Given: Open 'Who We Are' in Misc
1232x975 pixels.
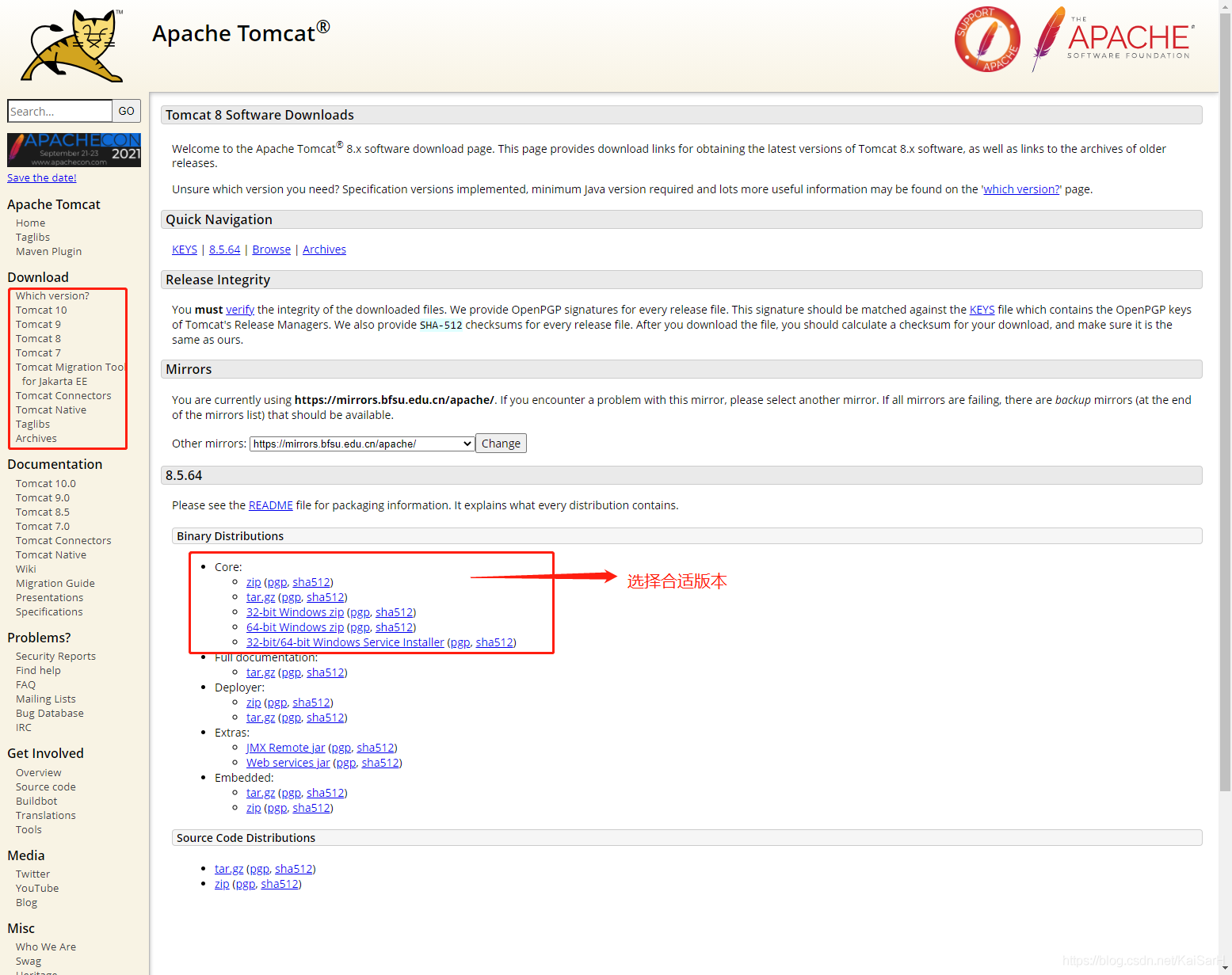Looking at the screenshot, I should pyautogui.click(x=46, y=946).
